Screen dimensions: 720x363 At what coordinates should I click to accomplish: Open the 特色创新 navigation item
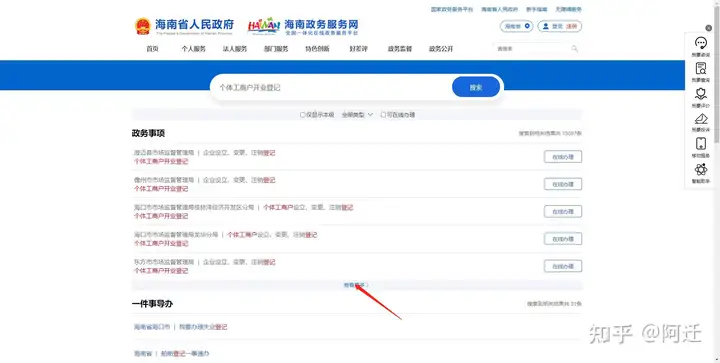pyautogui.click(x=317, y=49)
